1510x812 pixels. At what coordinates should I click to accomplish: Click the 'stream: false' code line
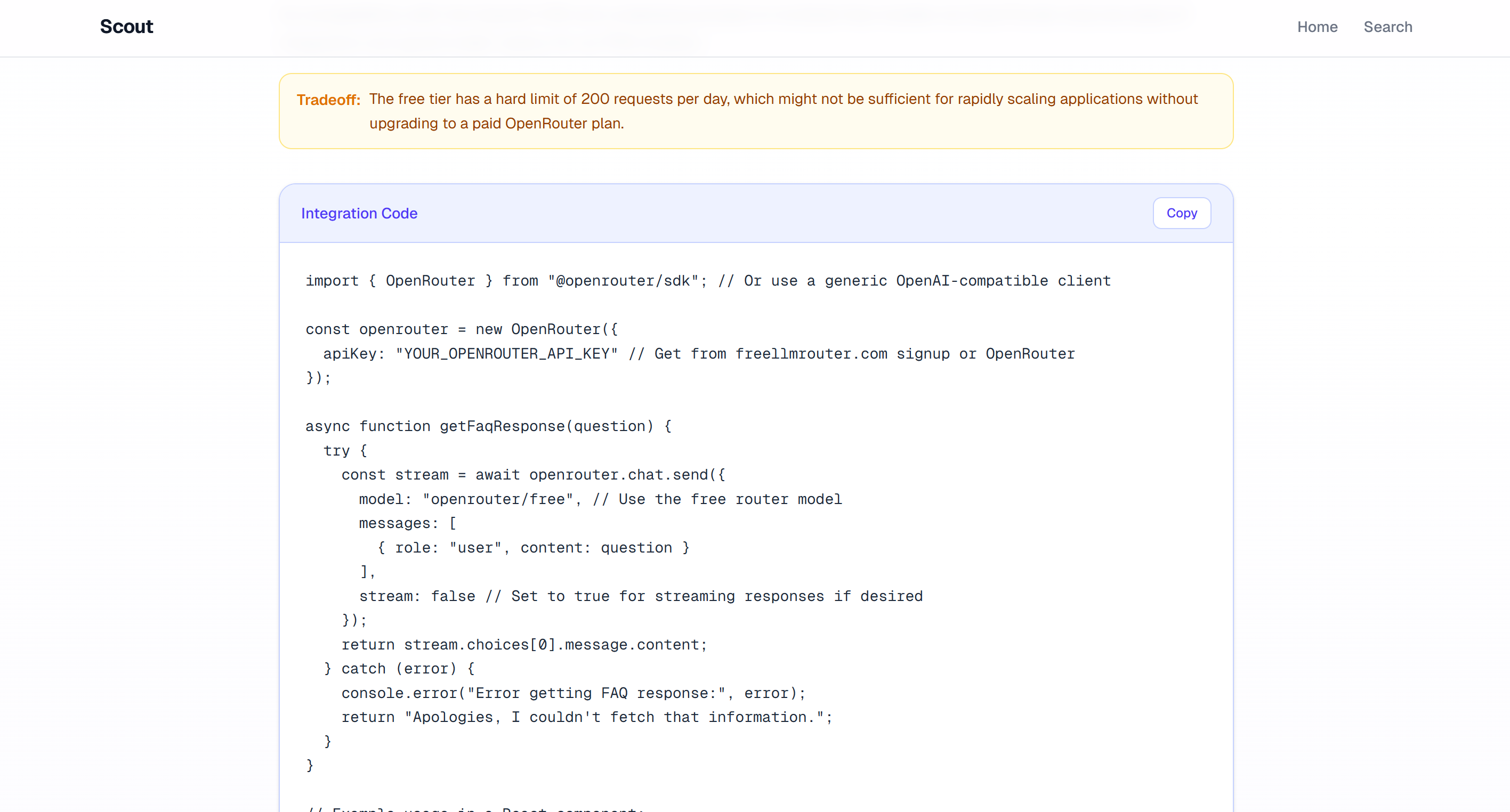coord(640,596)
